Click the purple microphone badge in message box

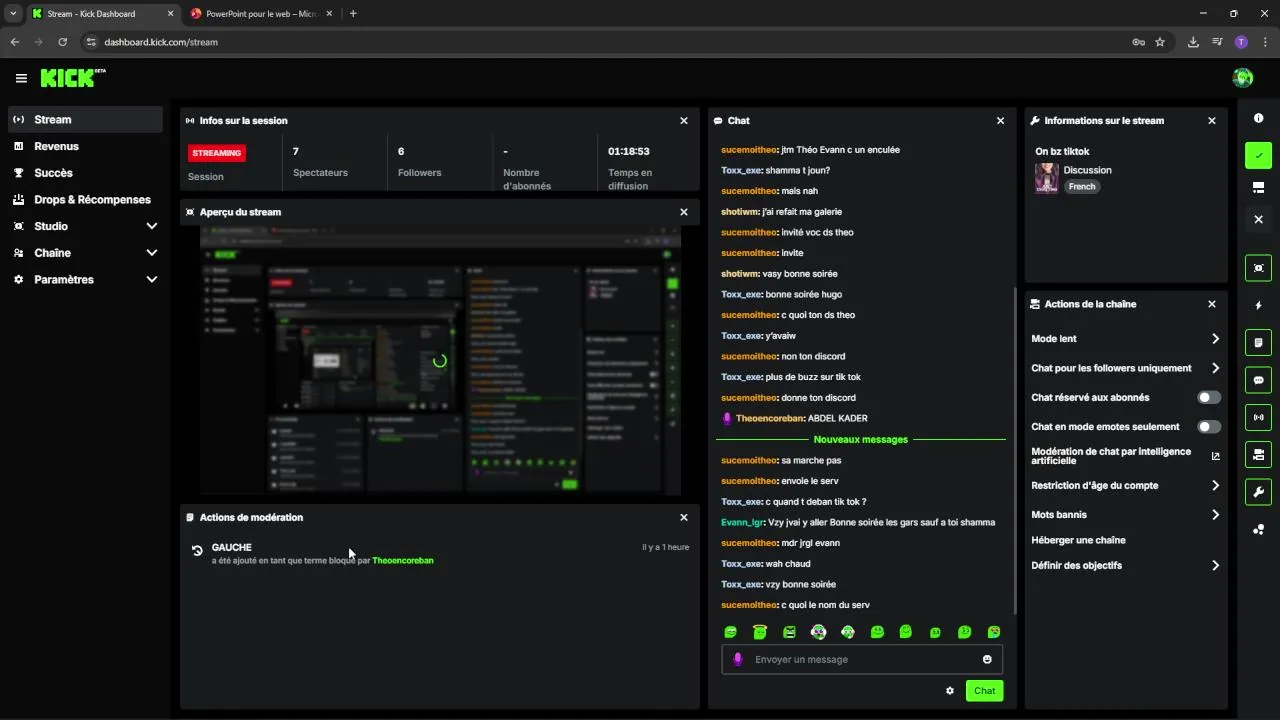738,659
